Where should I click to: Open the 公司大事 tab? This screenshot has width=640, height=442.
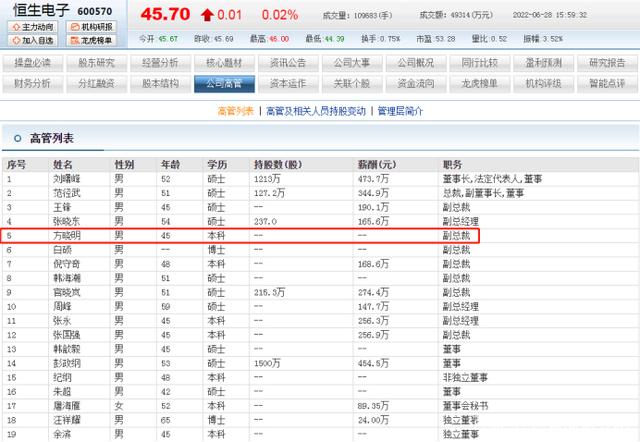pos(352,63)
